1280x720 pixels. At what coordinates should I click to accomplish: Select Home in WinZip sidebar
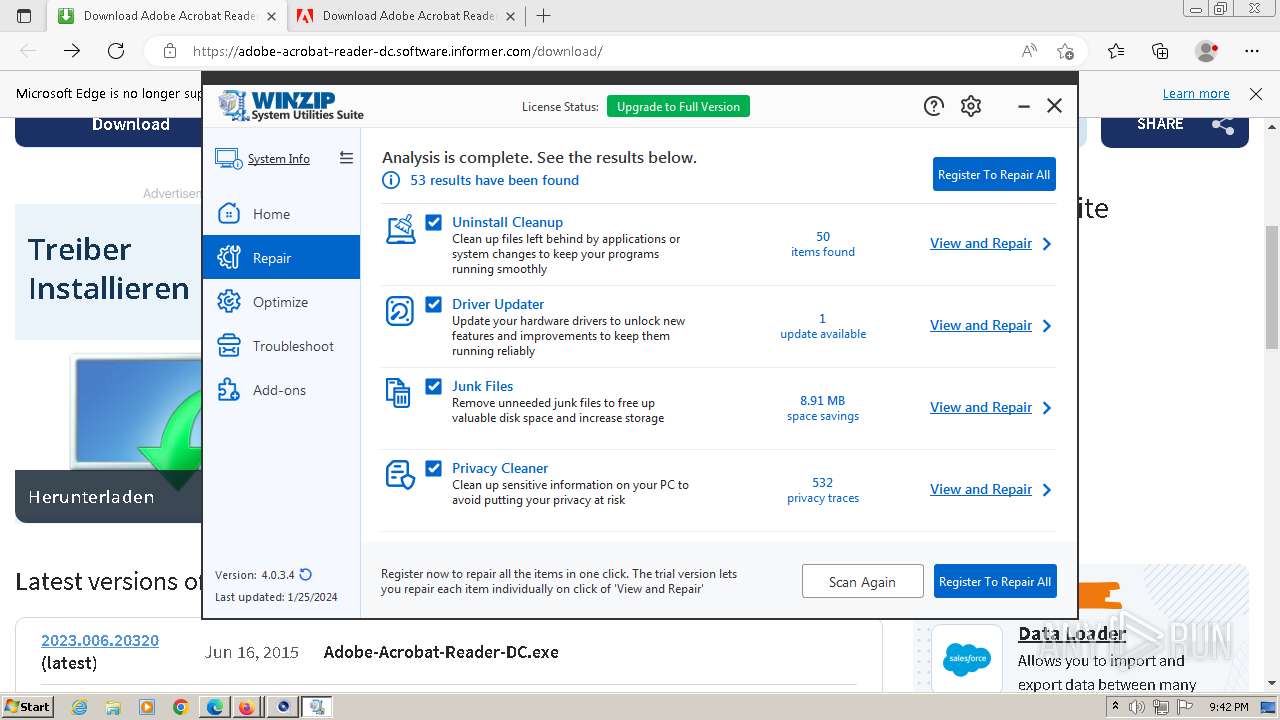tap(281, 214)
